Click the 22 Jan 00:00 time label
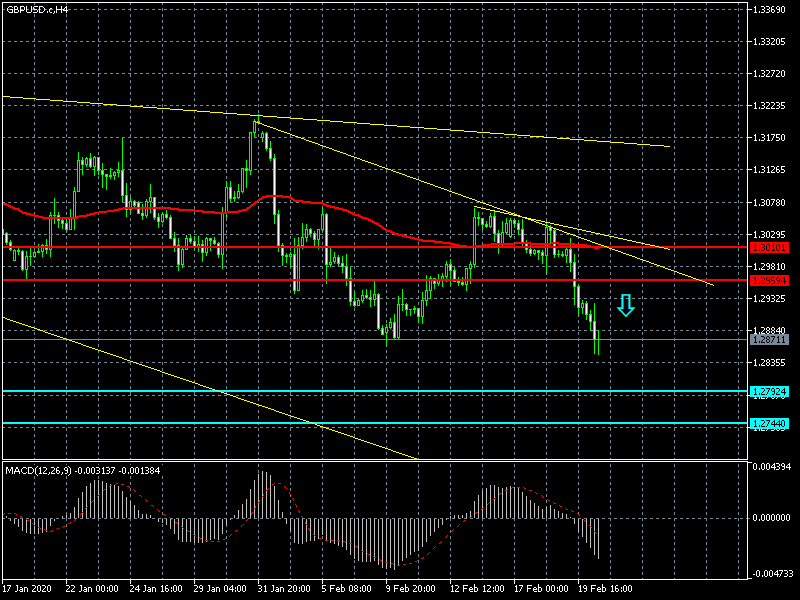The width and height of the screenshot is (800, 600). pos(92,588)
